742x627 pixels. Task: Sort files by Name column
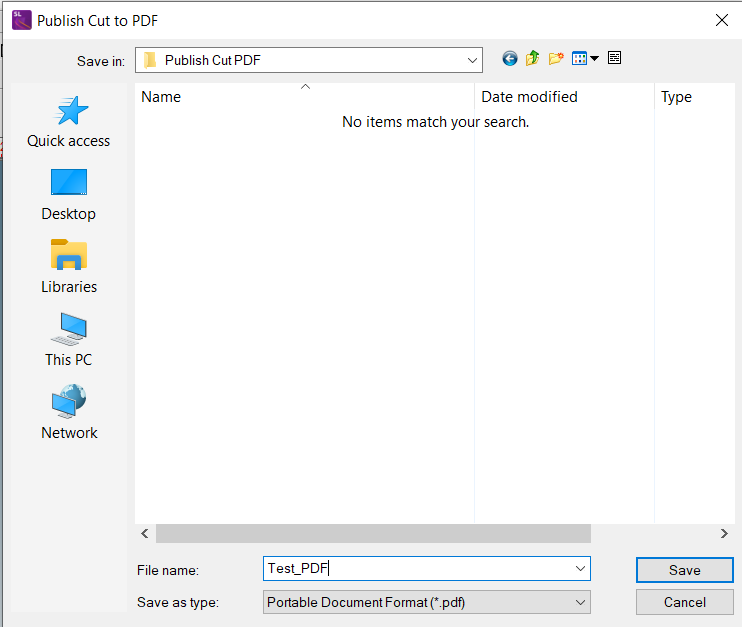(300, 97)
